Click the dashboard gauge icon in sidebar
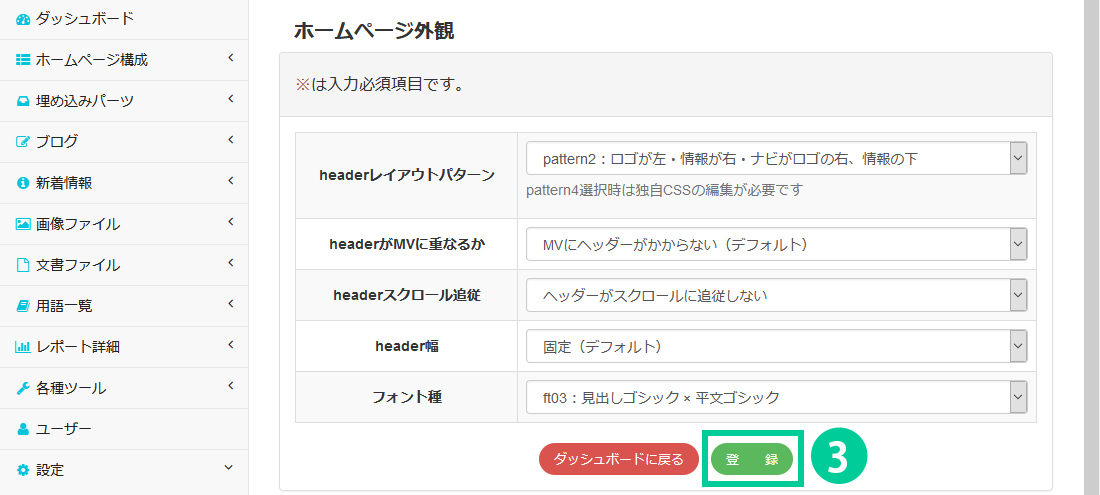 [x=23, y=19]
